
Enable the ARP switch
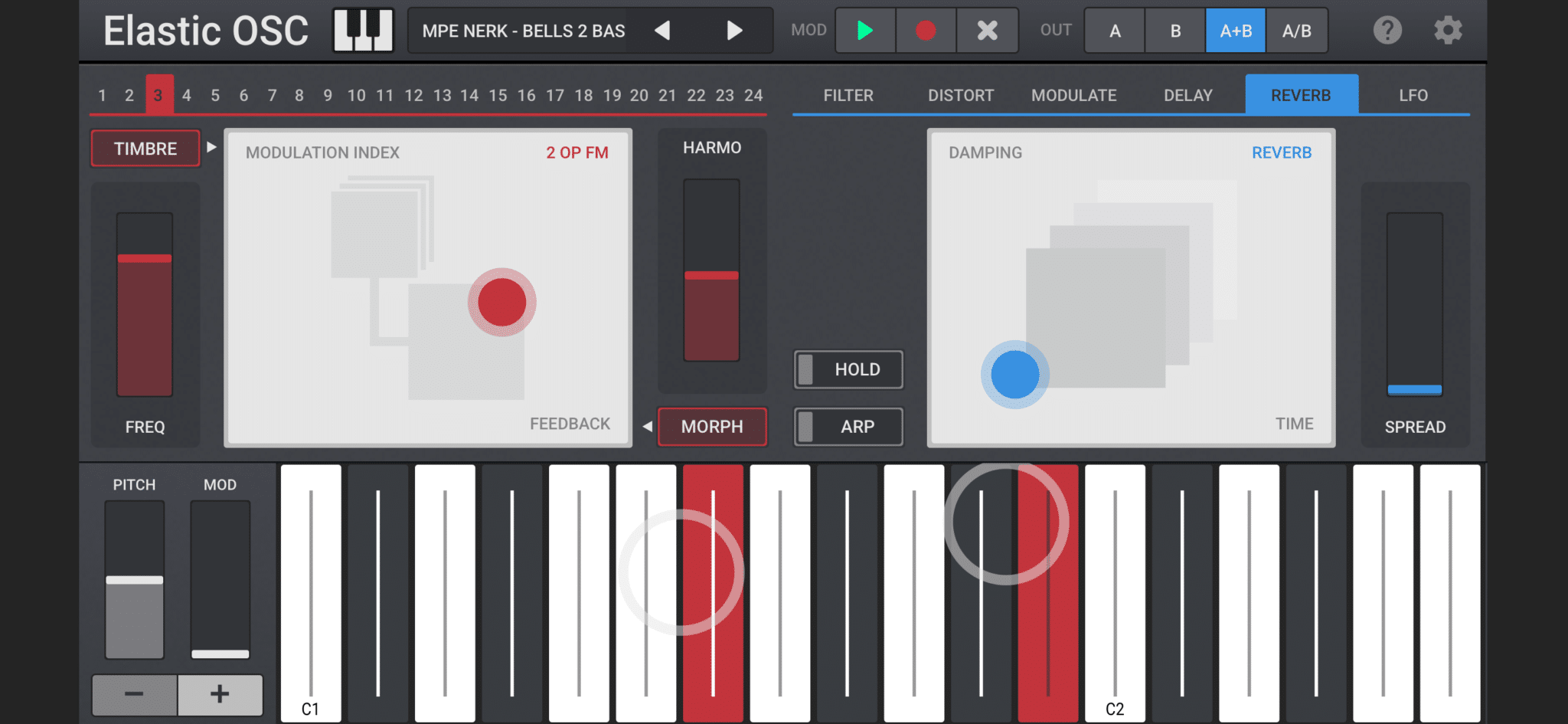coord(848,427)
